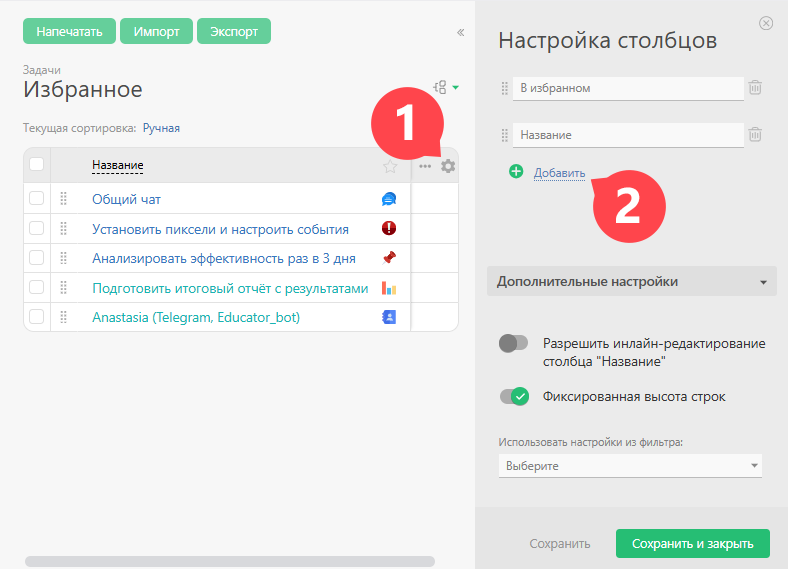The image size is (788, 569).
Task: Click the Название column field in settings
Action: (x=628, y=135)
